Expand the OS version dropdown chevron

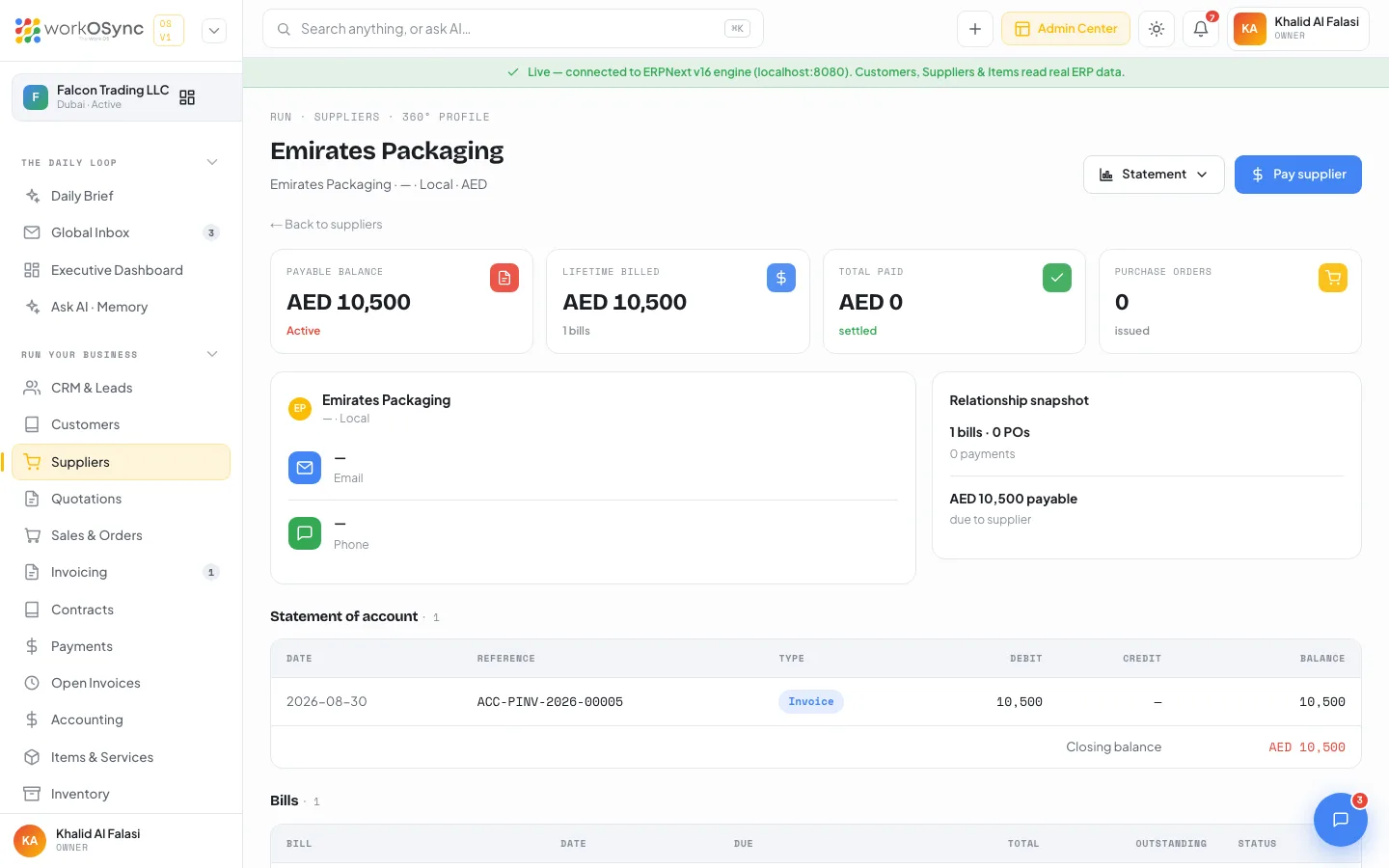(x=214, y=31)
